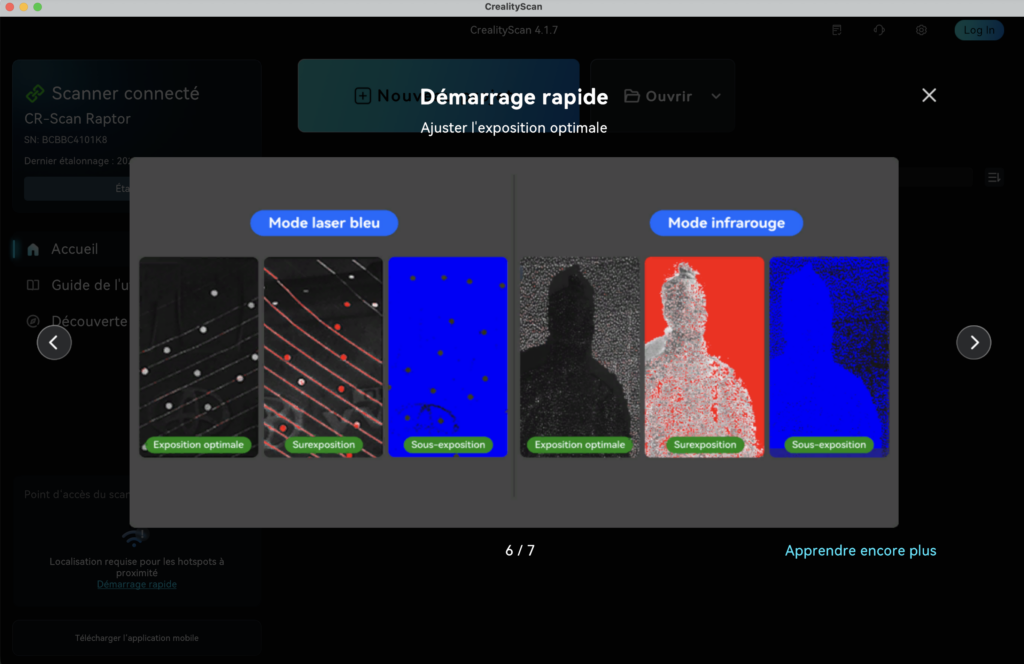Open the support headset icon
Image resolution: width=1024 pixels, height=664 pixels.
879,30
